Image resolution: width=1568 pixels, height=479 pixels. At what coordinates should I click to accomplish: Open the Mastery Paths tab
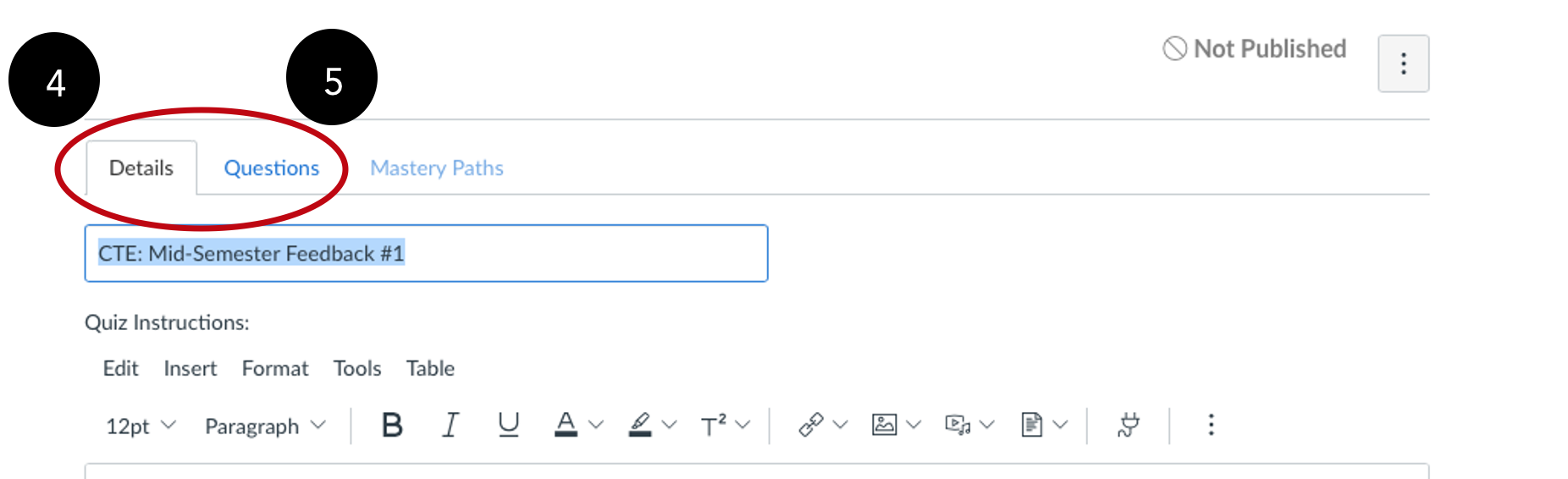(437, 168)
